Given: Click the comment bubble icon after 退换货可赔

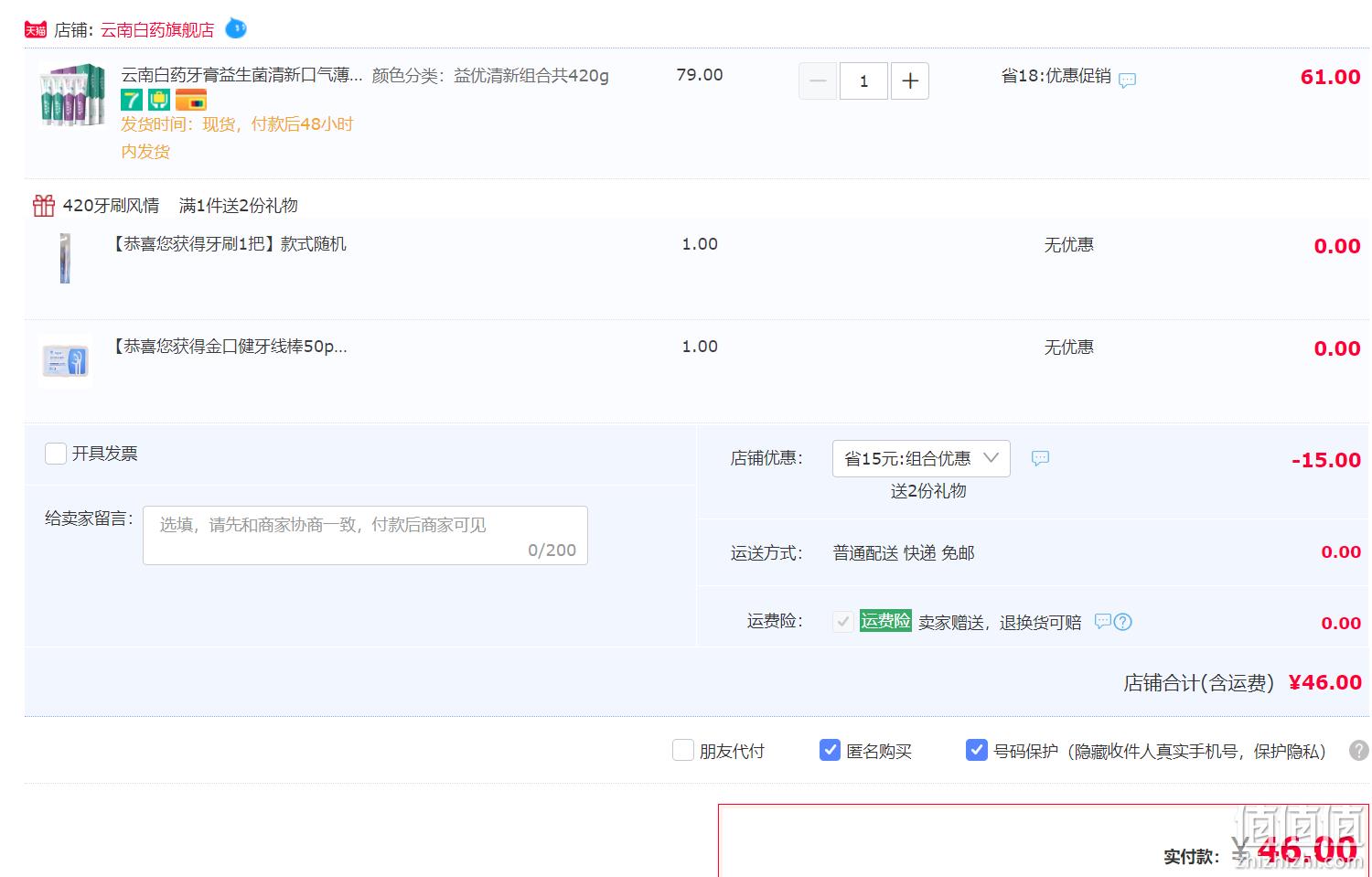Looking at the screenshot, I should click(x=1103, y=622).
